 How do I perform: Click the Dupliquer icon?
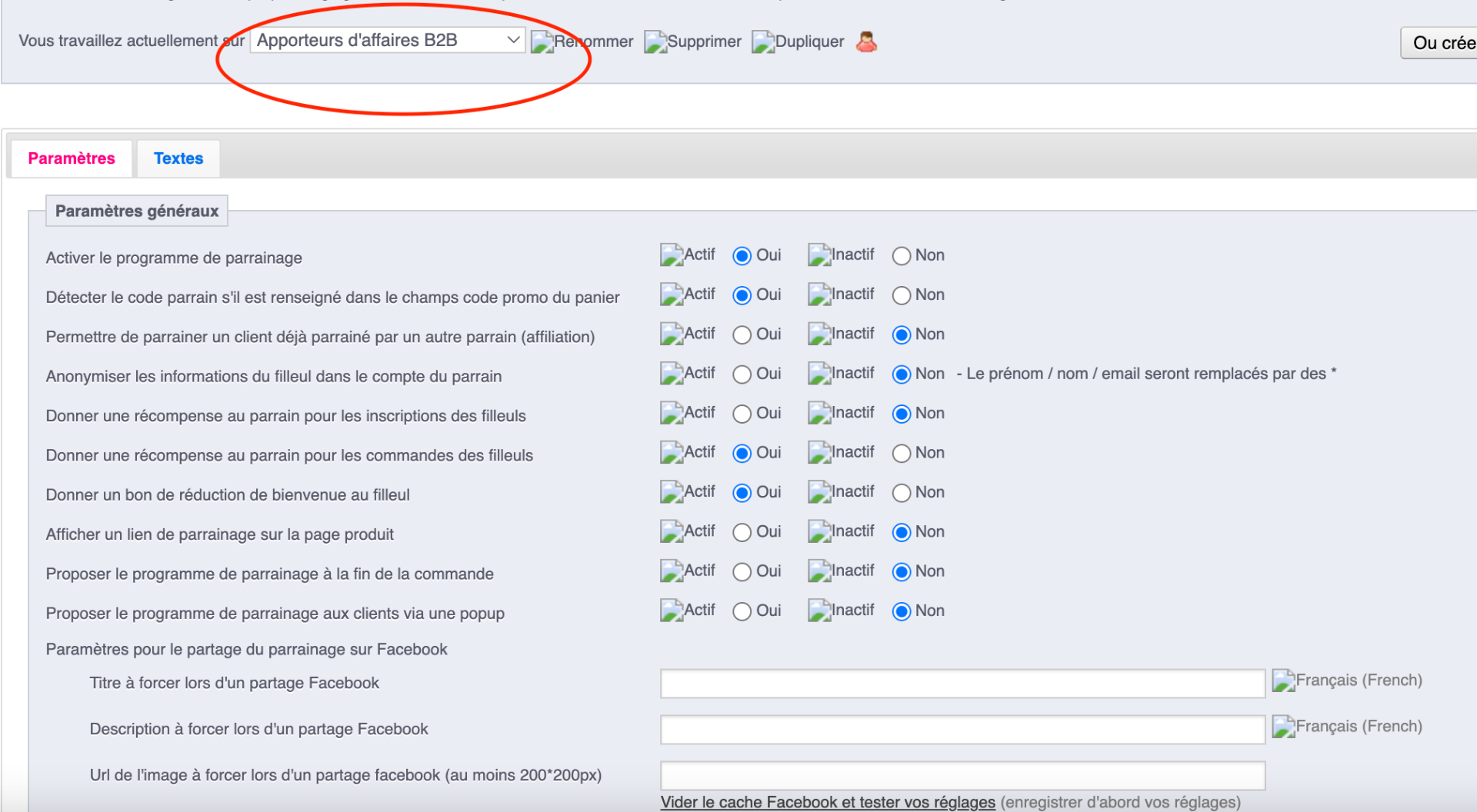(x=763, y=42)
